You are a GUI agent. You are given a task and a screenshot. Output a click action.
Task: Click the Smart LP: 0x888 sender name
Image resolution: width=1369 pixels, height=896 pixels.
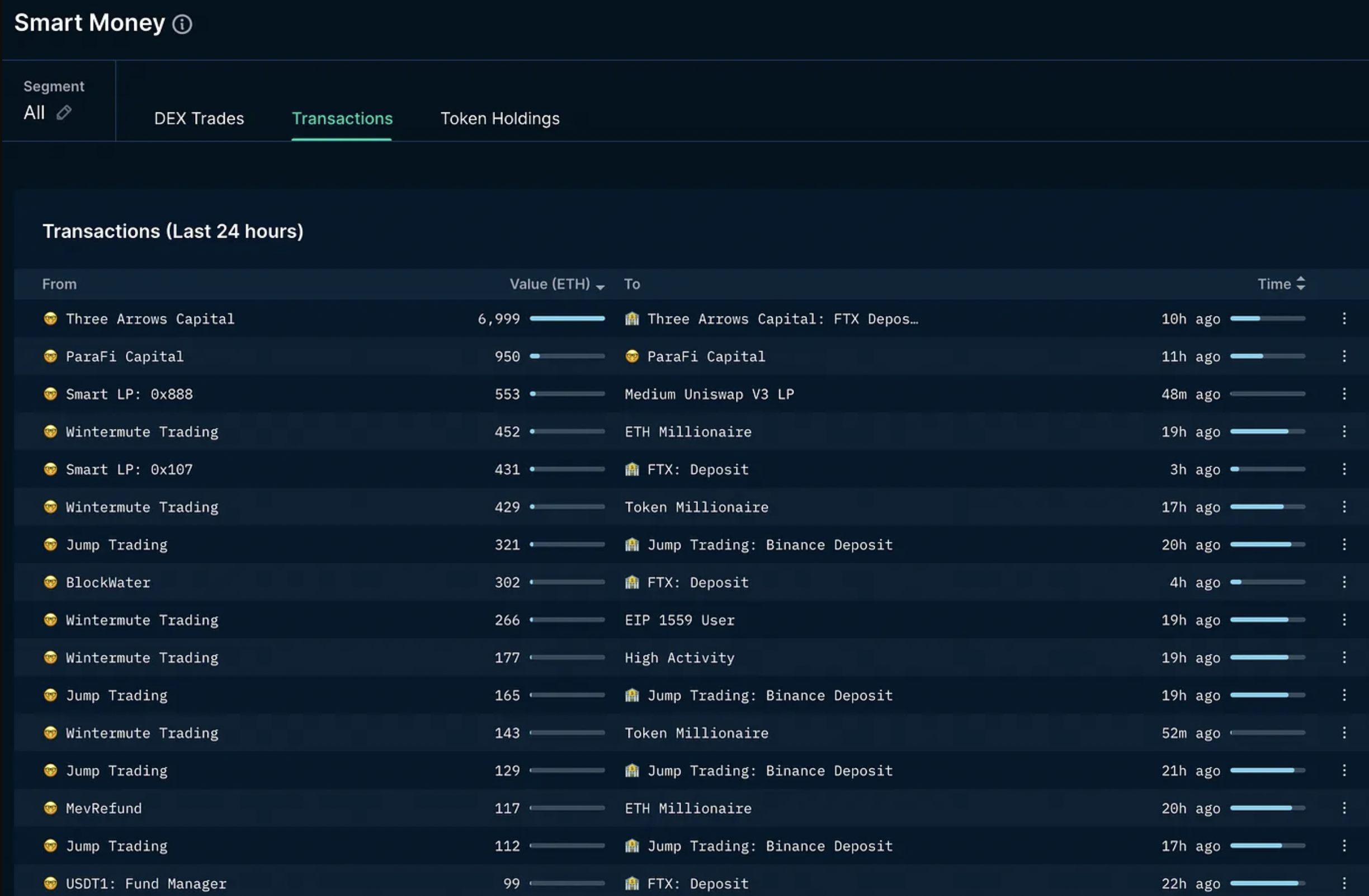tap(129, 394)
